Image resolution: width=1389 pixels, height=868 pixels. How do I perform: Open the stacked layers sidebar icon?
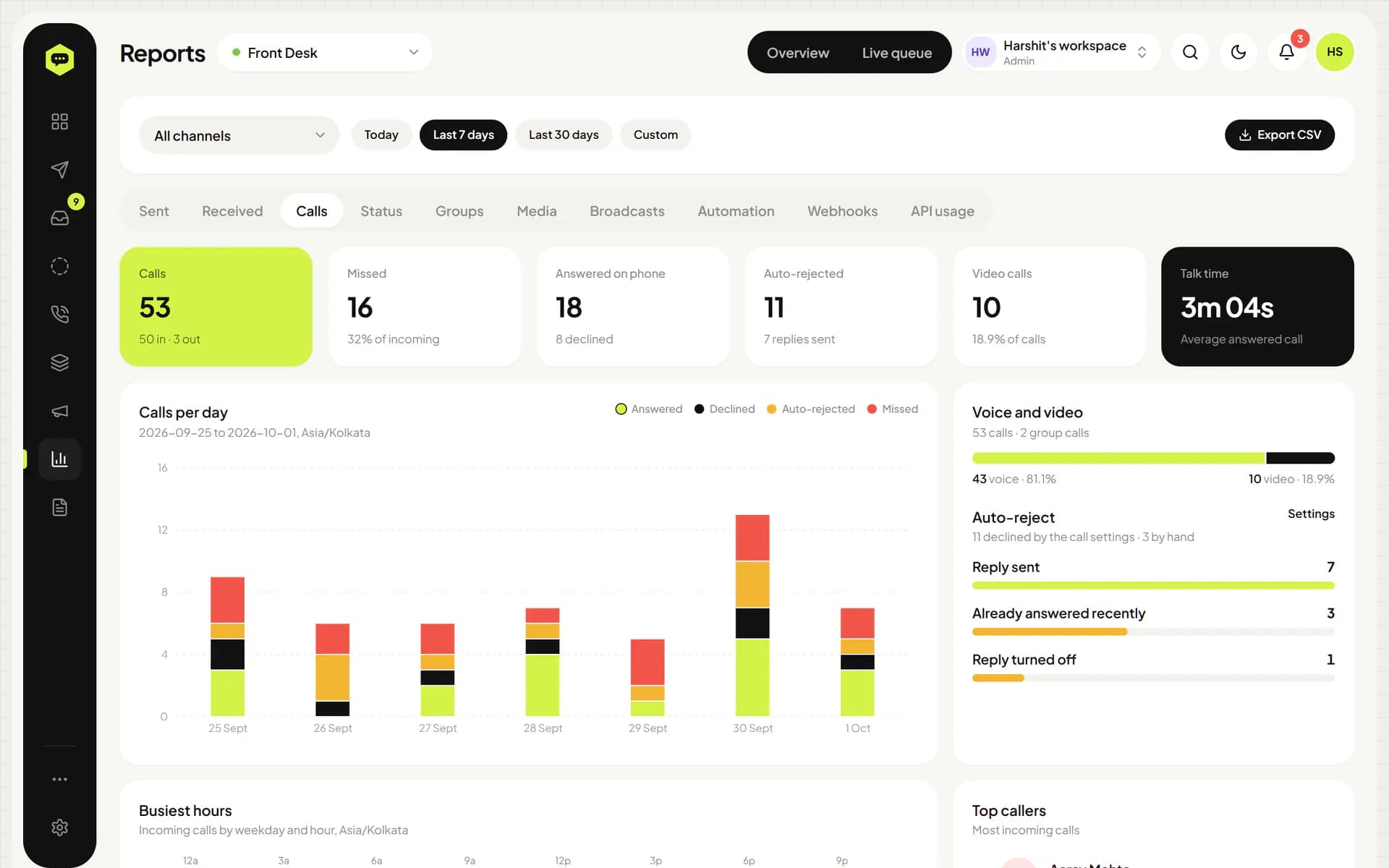[59, 362]
